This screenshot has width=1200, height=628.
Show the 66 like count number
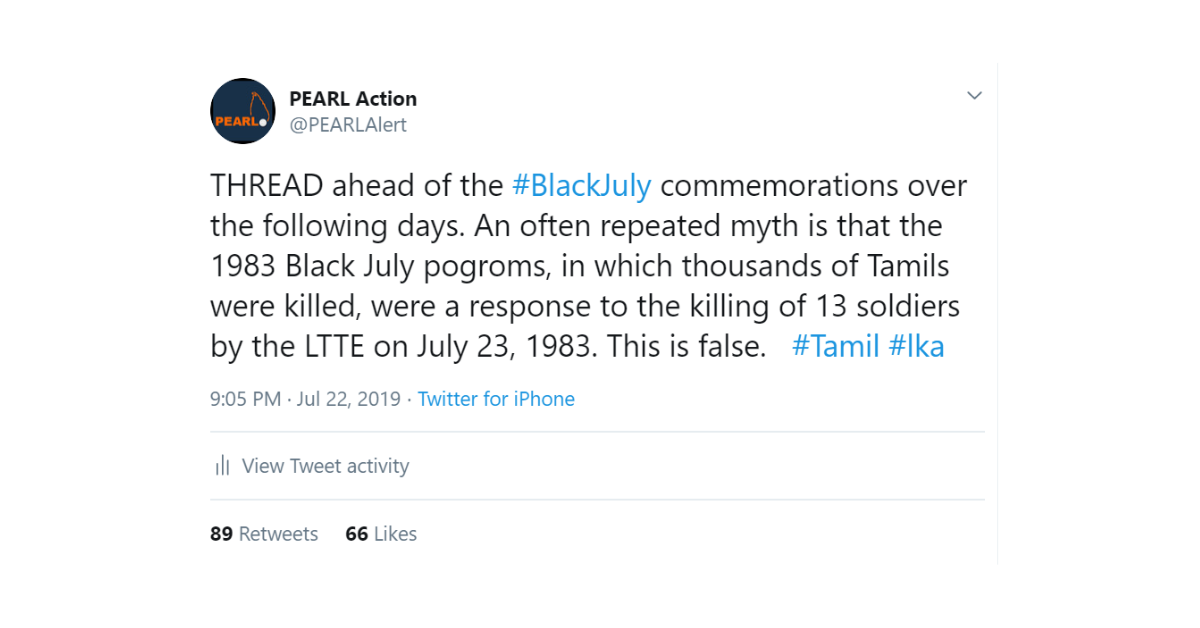point(357,534)
